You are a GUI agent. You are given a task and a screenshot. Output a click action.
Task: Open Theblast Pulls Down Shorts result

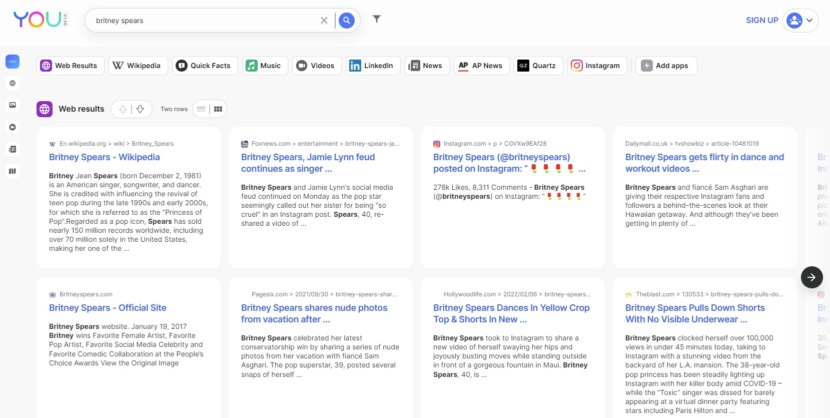695,314
